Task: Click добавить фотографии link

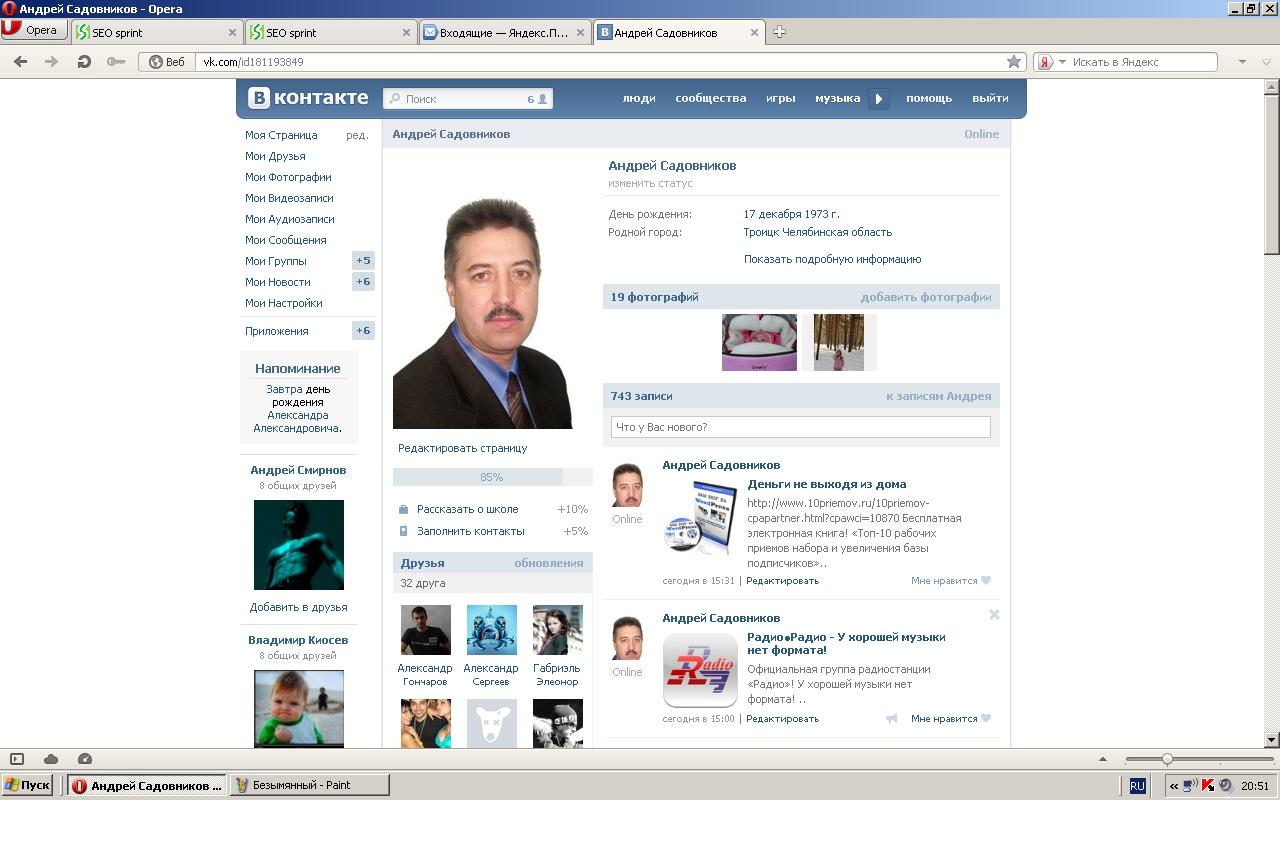Action: click(926, 297)
